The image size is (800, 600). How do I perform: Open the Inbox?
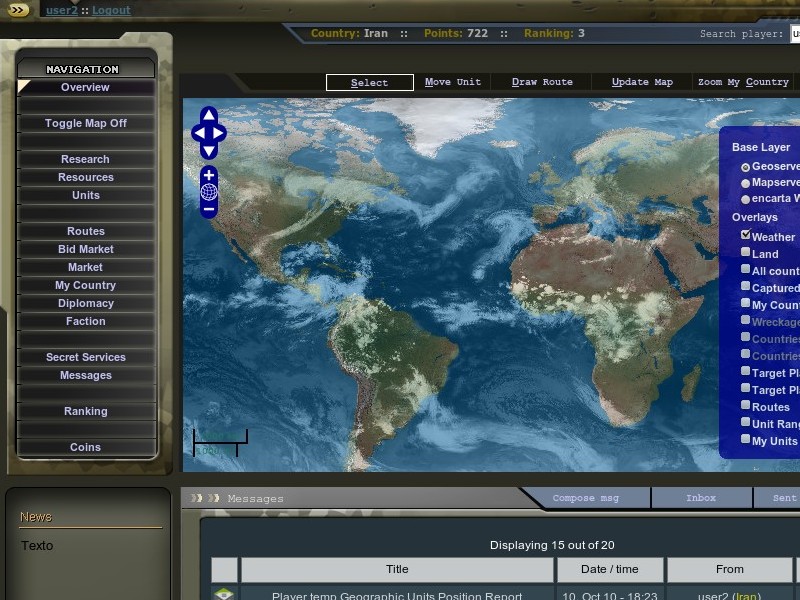pos(701,498)
